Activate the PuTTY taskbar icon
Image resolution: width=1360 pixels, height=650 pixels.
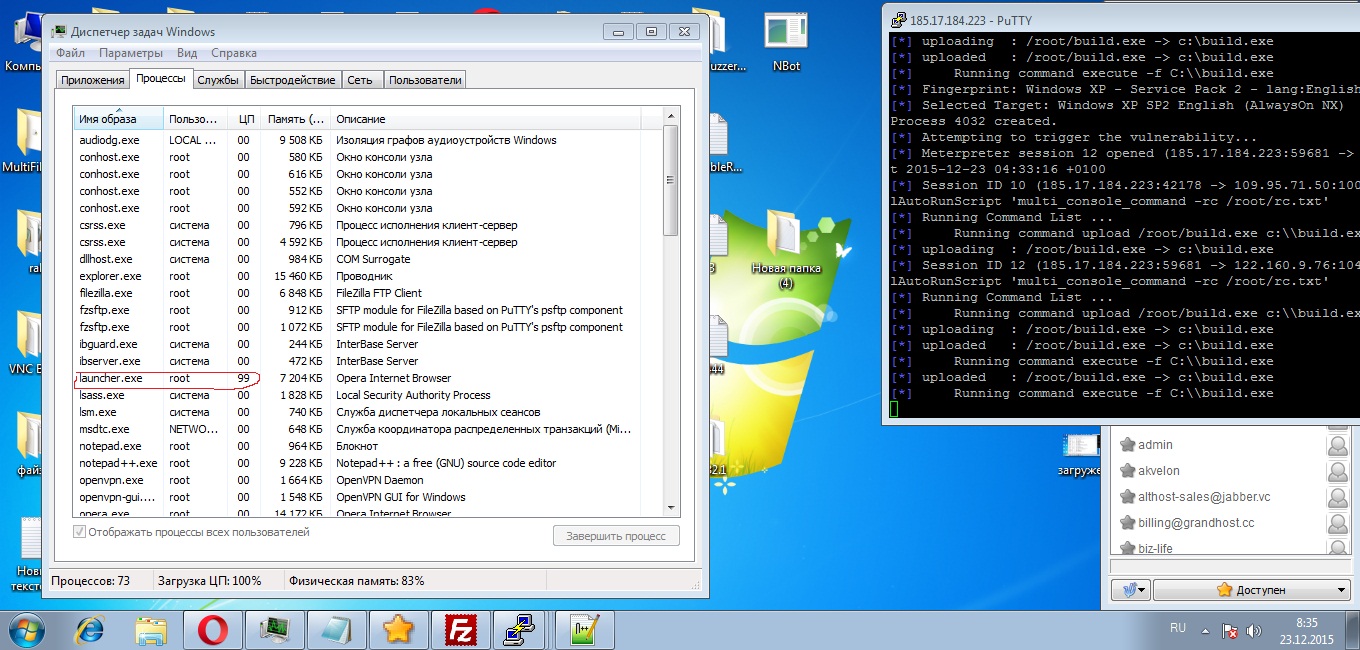click(x=518, y=630)
